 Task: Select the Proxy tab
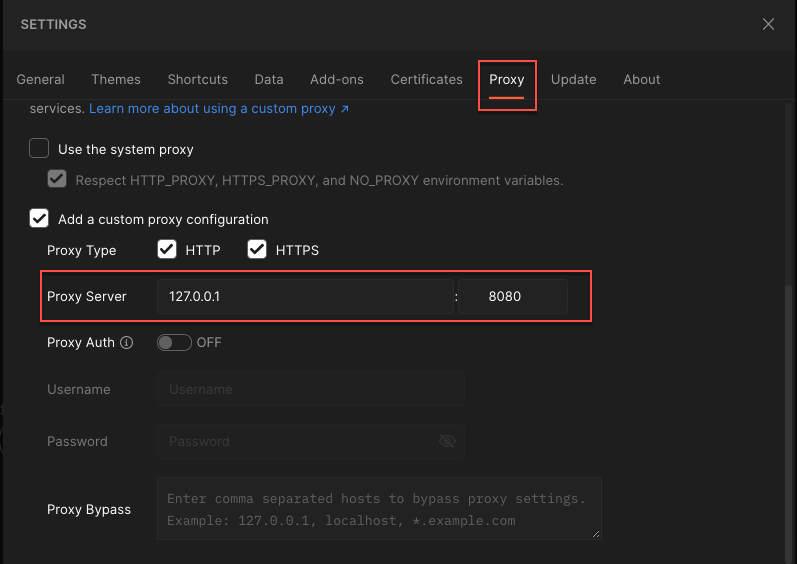coord(507,79)
